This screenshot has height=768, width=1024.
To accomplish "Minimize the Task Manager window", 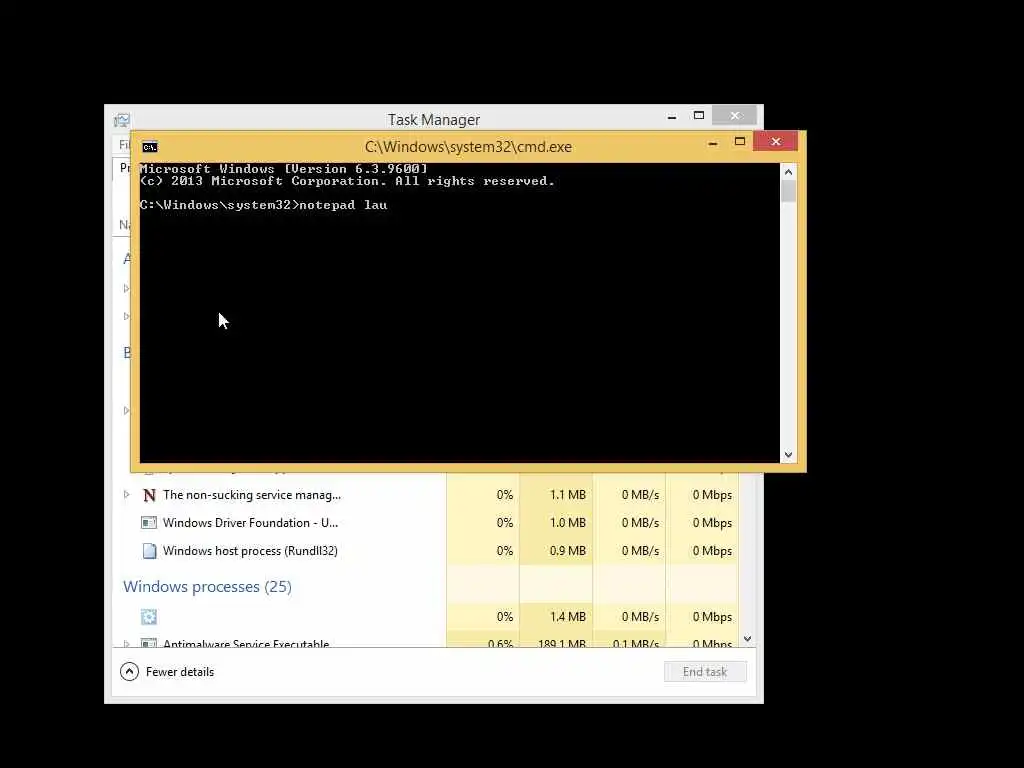I will tap(672, 117).
